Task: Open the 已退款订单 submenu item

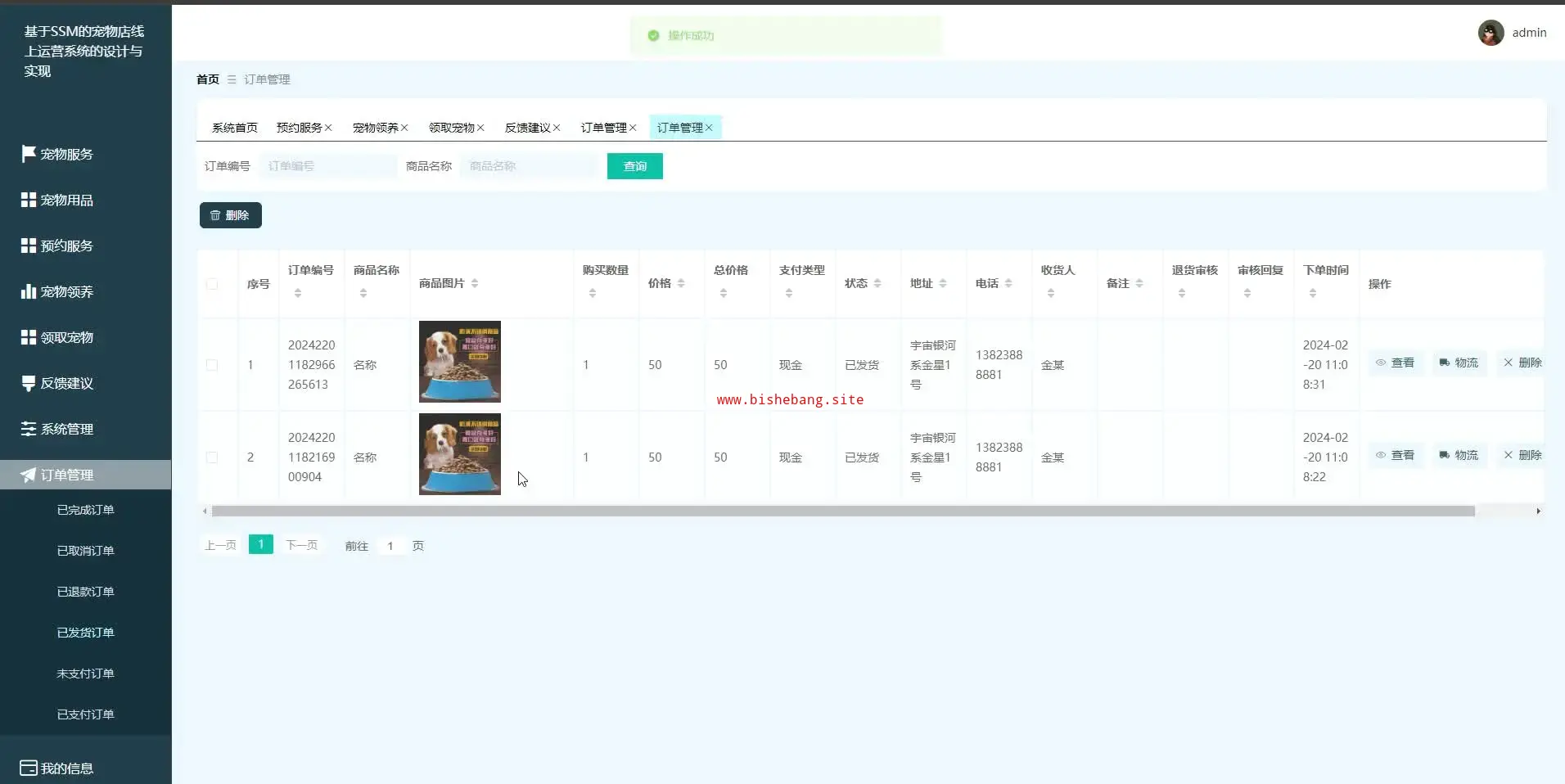Action: tap(86, 592)
